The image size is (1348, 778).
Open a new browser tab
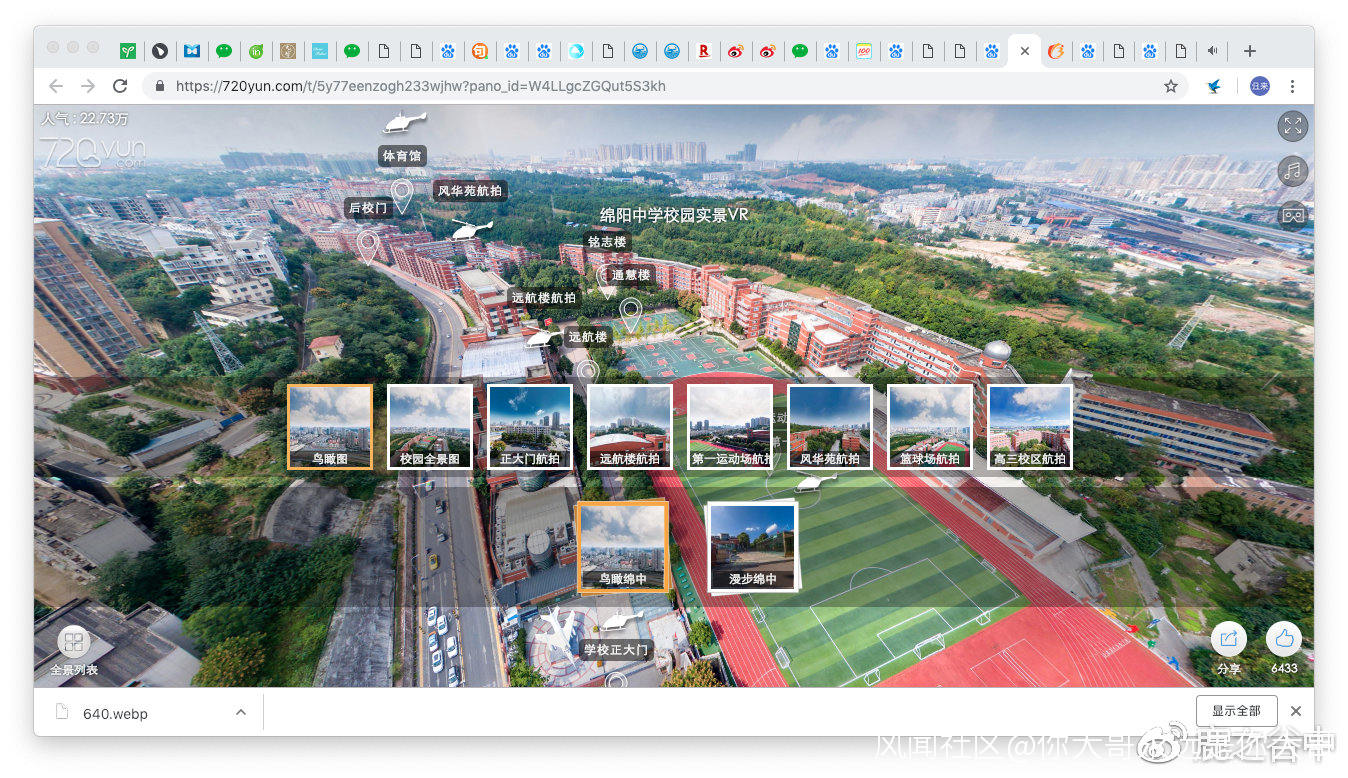(x=1249, y=51)
